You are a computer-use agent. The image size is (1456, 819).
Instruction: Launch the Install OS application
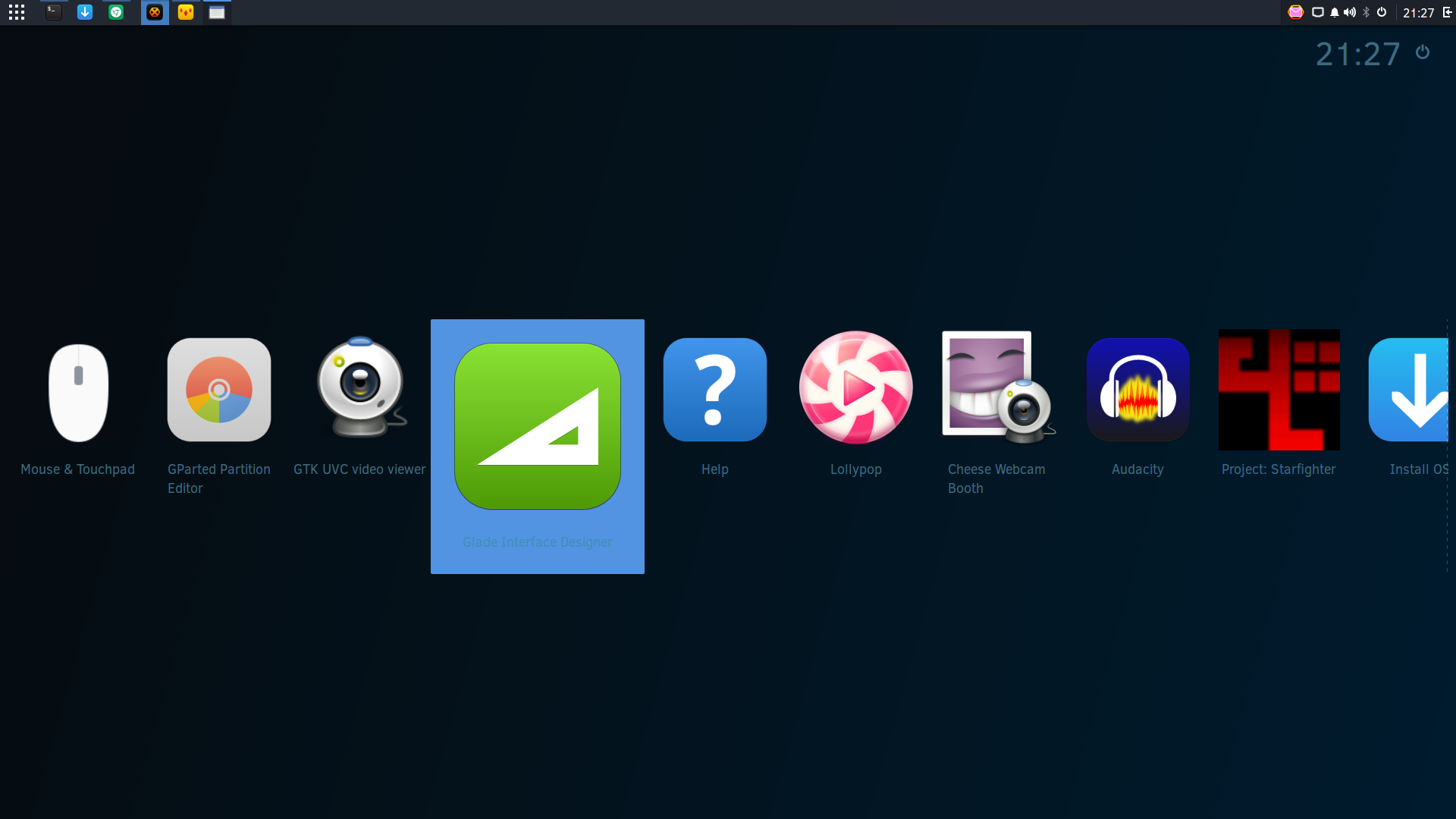point(1408,390)
